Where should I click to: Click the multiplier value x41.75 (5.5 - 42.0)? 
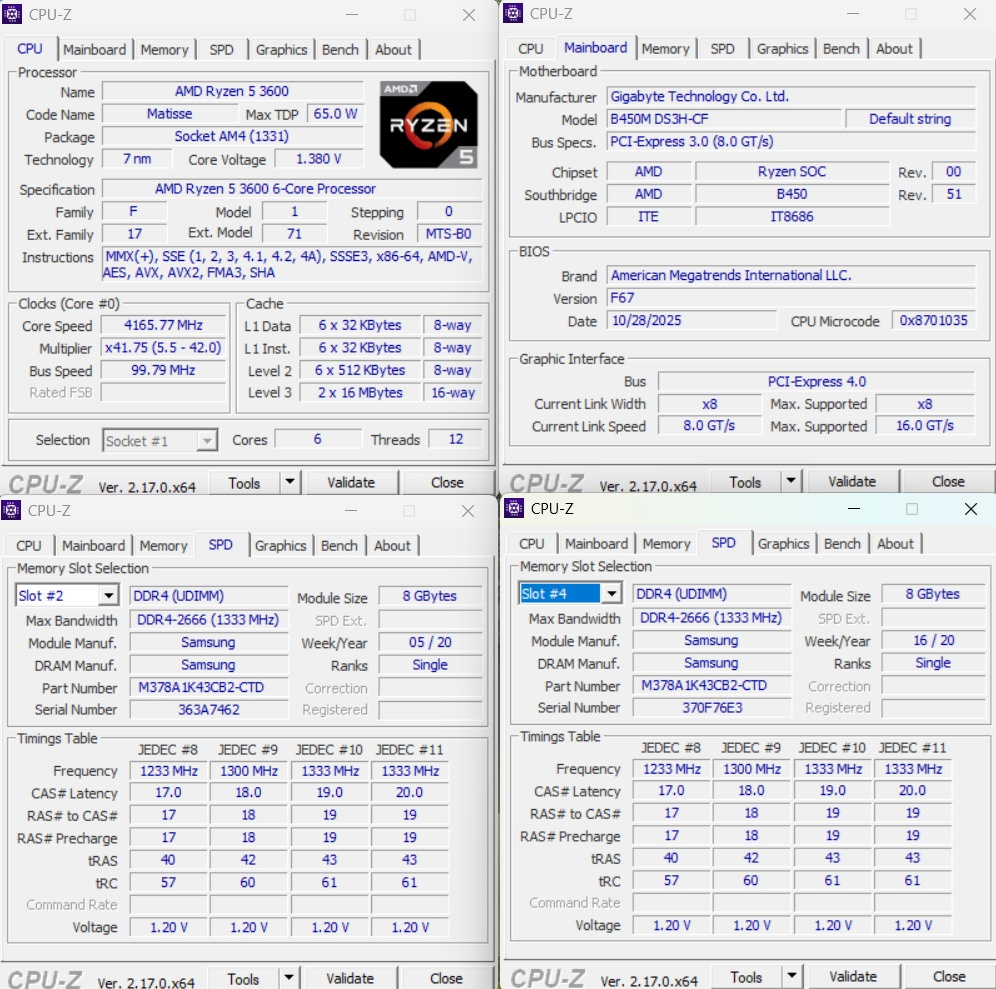[163, 348]
